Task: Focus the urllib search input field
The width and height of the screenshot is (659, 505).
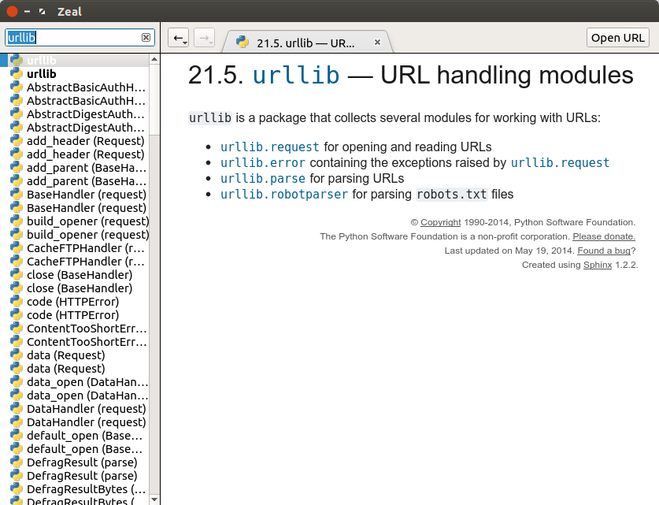Action: click(x=71, y=38)
